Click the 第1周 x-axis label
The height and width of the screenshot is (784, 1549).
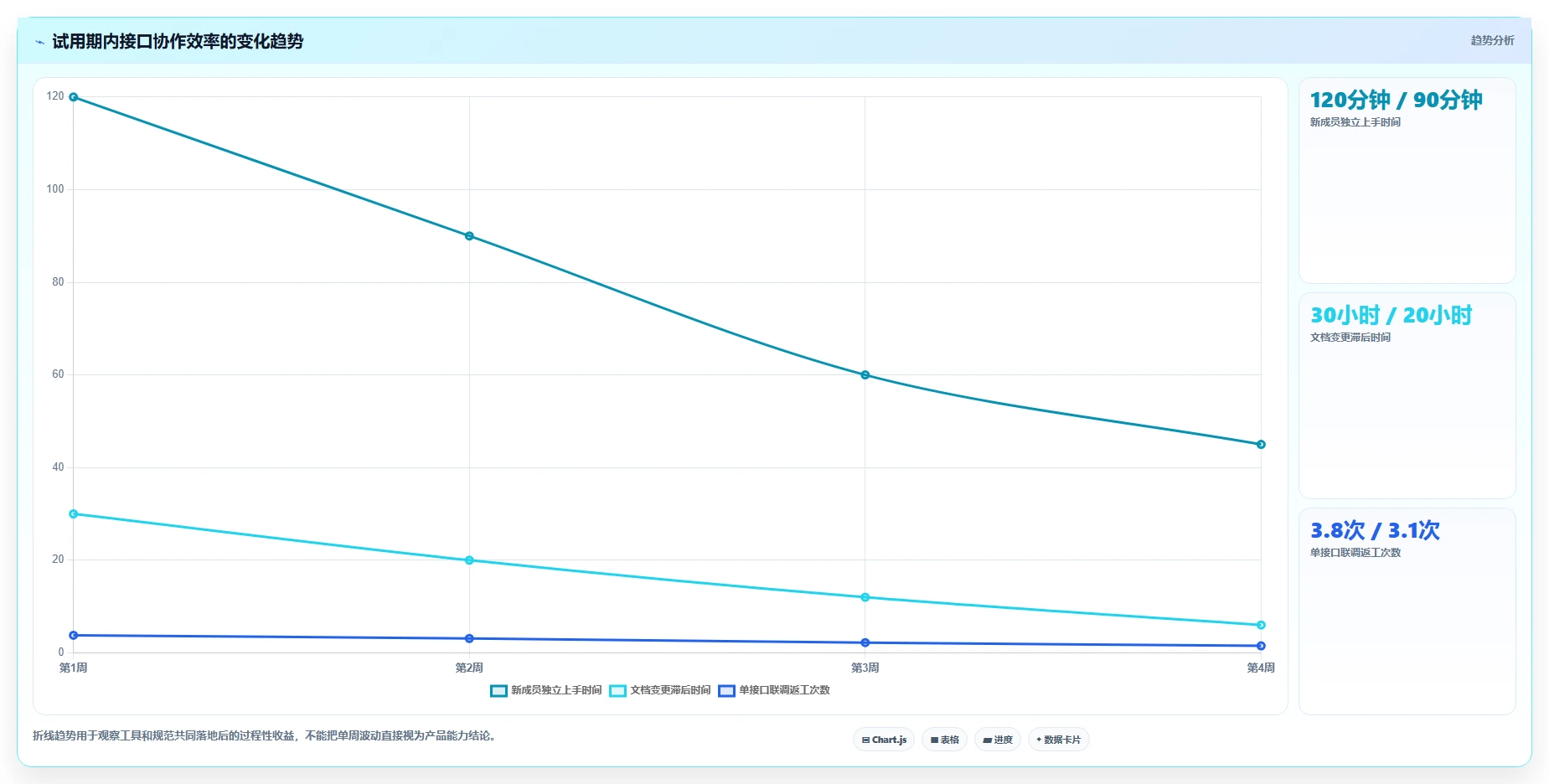point(74,668)
